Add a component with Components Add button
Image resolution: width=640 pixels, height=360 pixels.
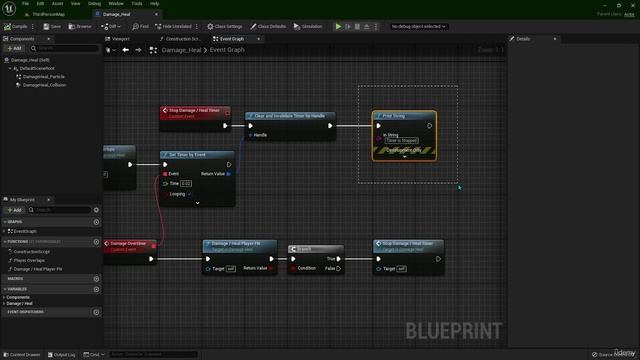(14, 49)
